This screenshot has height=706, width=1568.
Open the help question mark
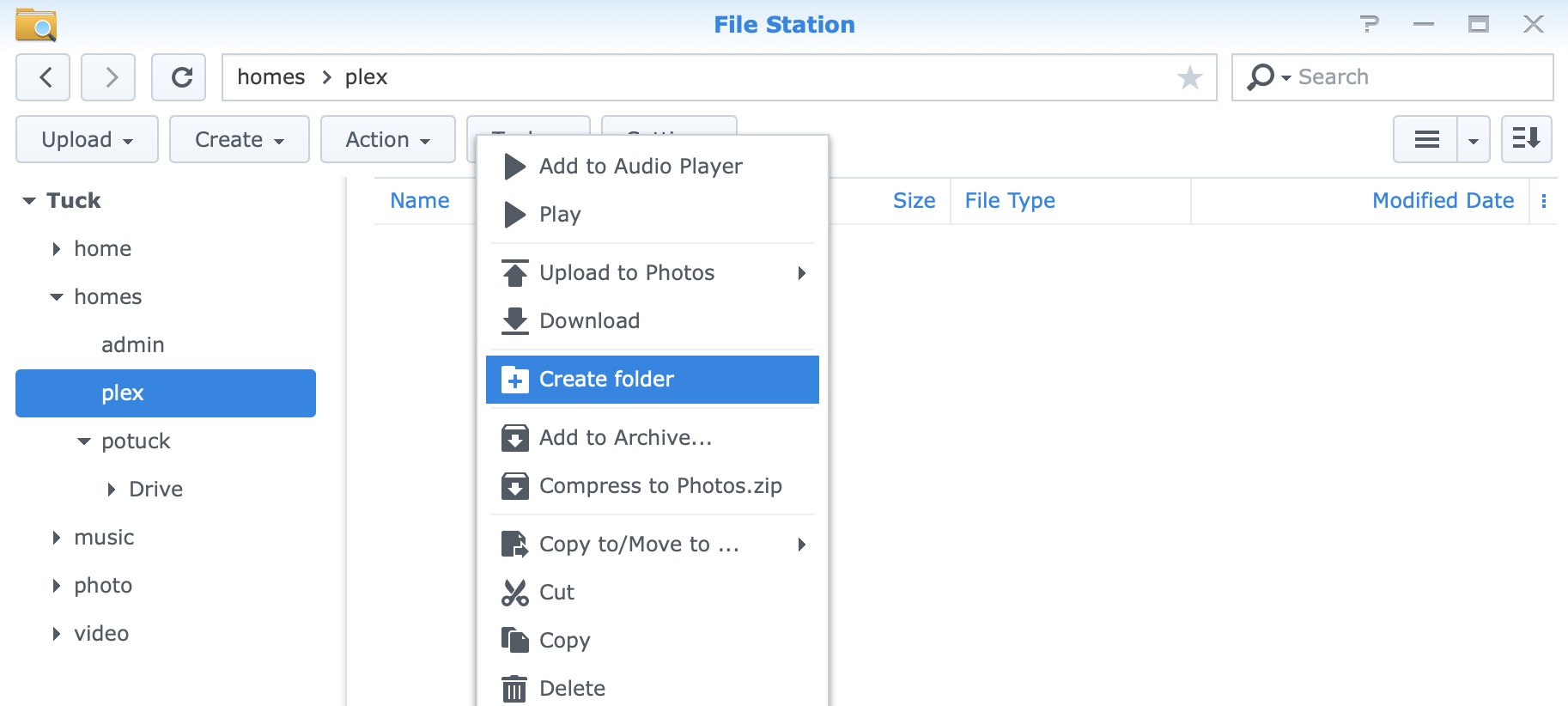click(1370, 24)
